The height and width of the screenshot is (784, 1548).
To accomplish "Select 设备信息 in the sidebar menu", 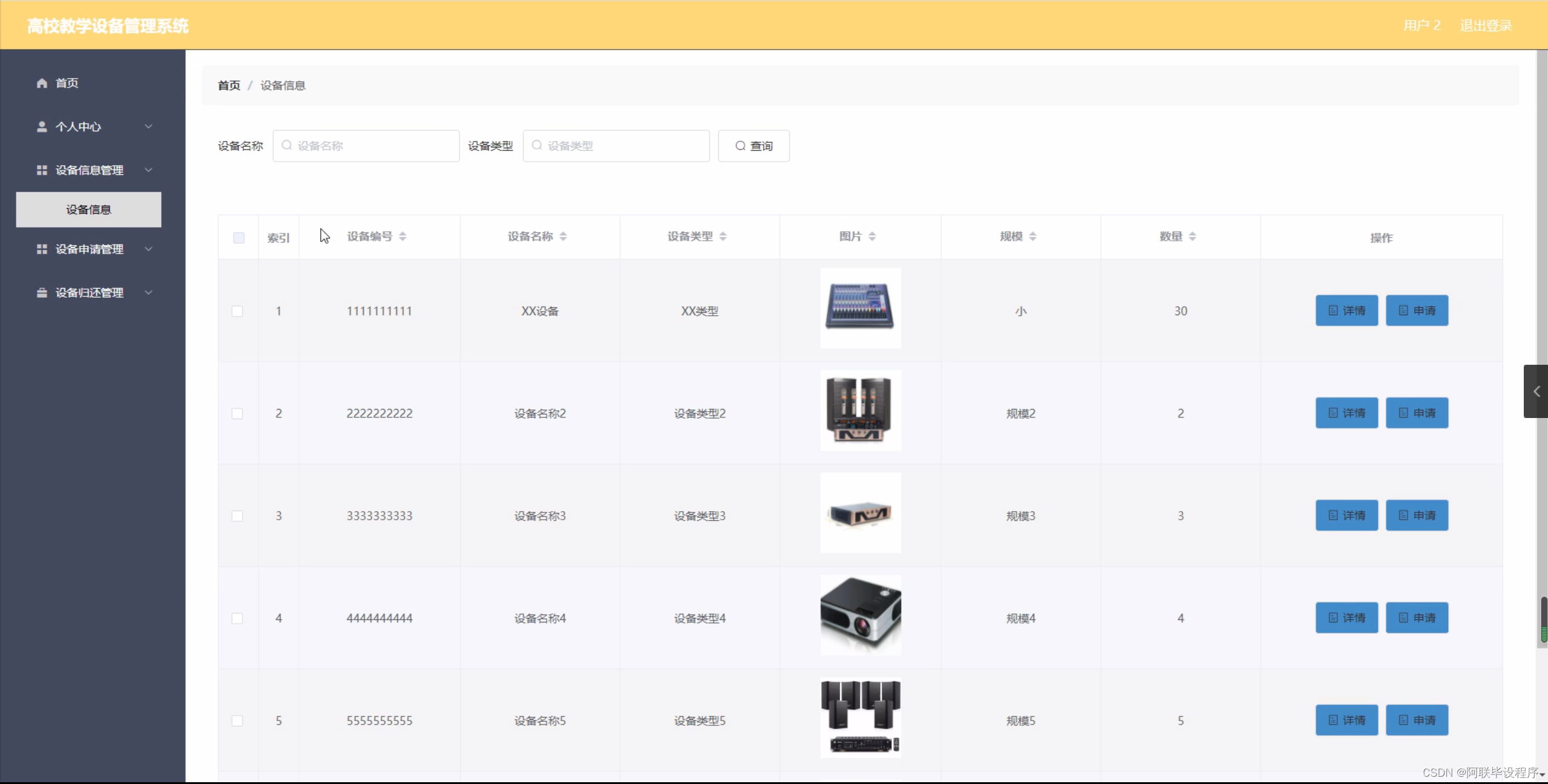I will pos(88,209).
